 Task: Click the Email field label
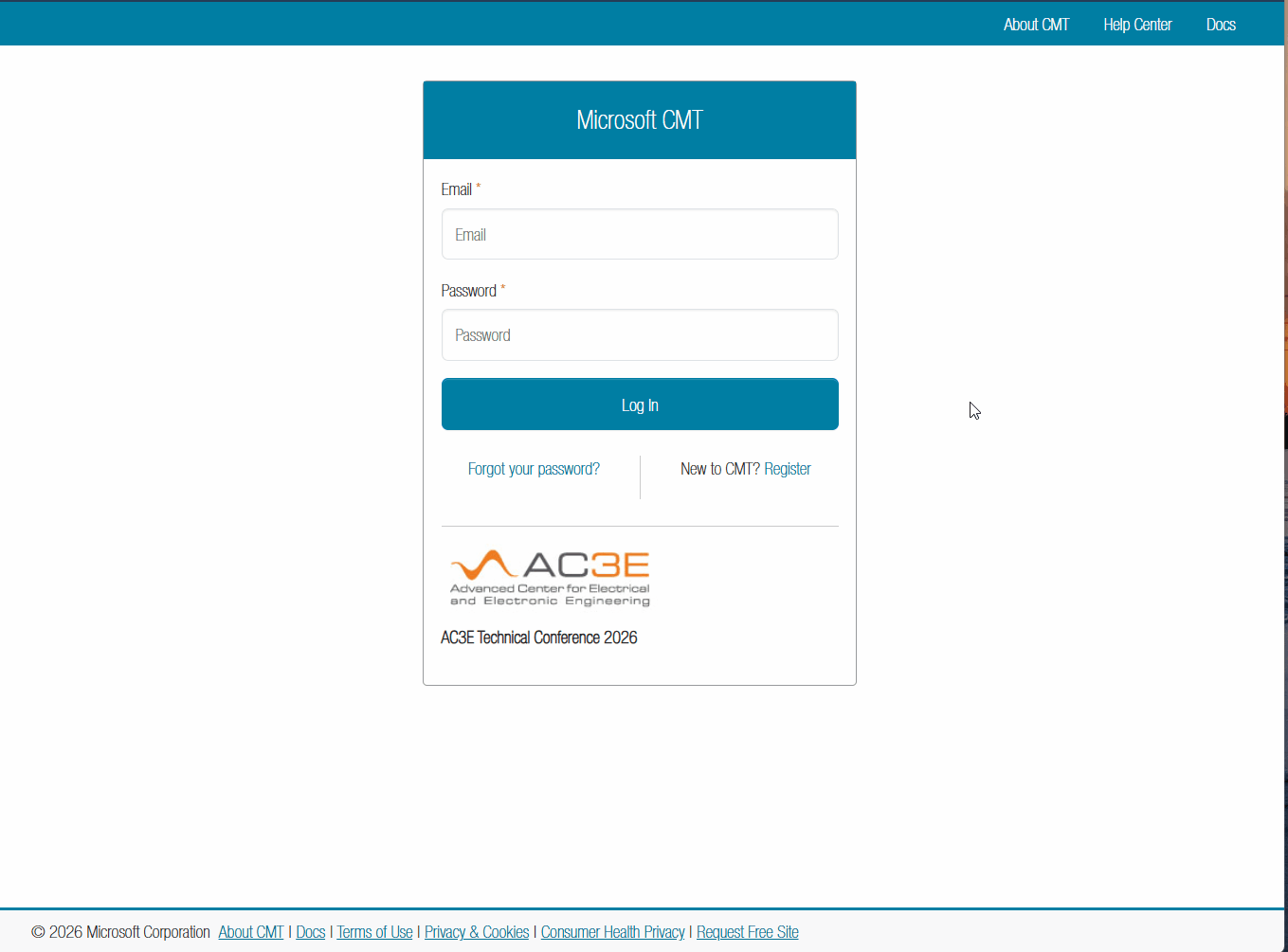click(456, 189)
